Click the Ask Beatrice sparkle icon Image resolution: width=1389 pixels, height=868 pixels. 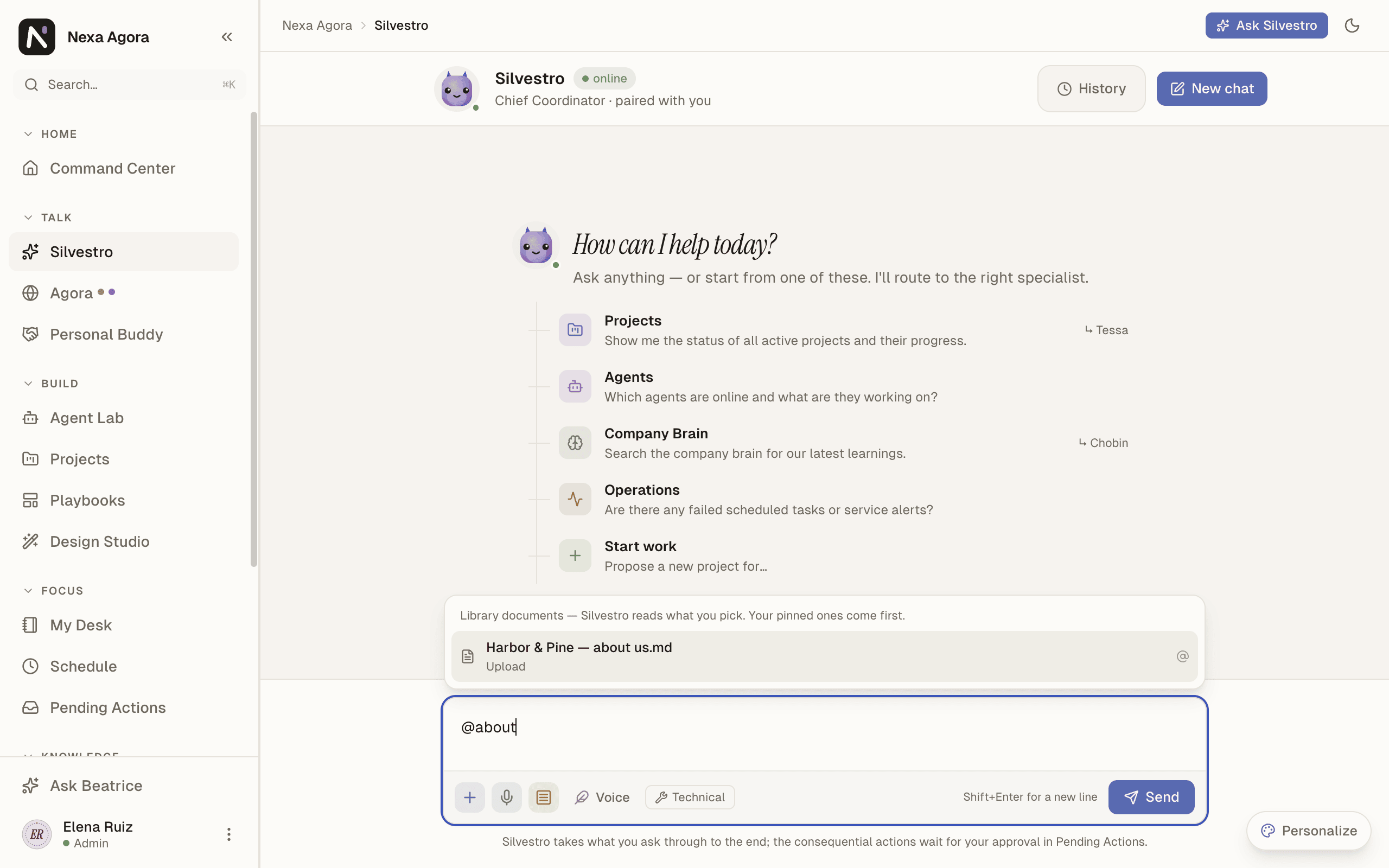[30, 786]
